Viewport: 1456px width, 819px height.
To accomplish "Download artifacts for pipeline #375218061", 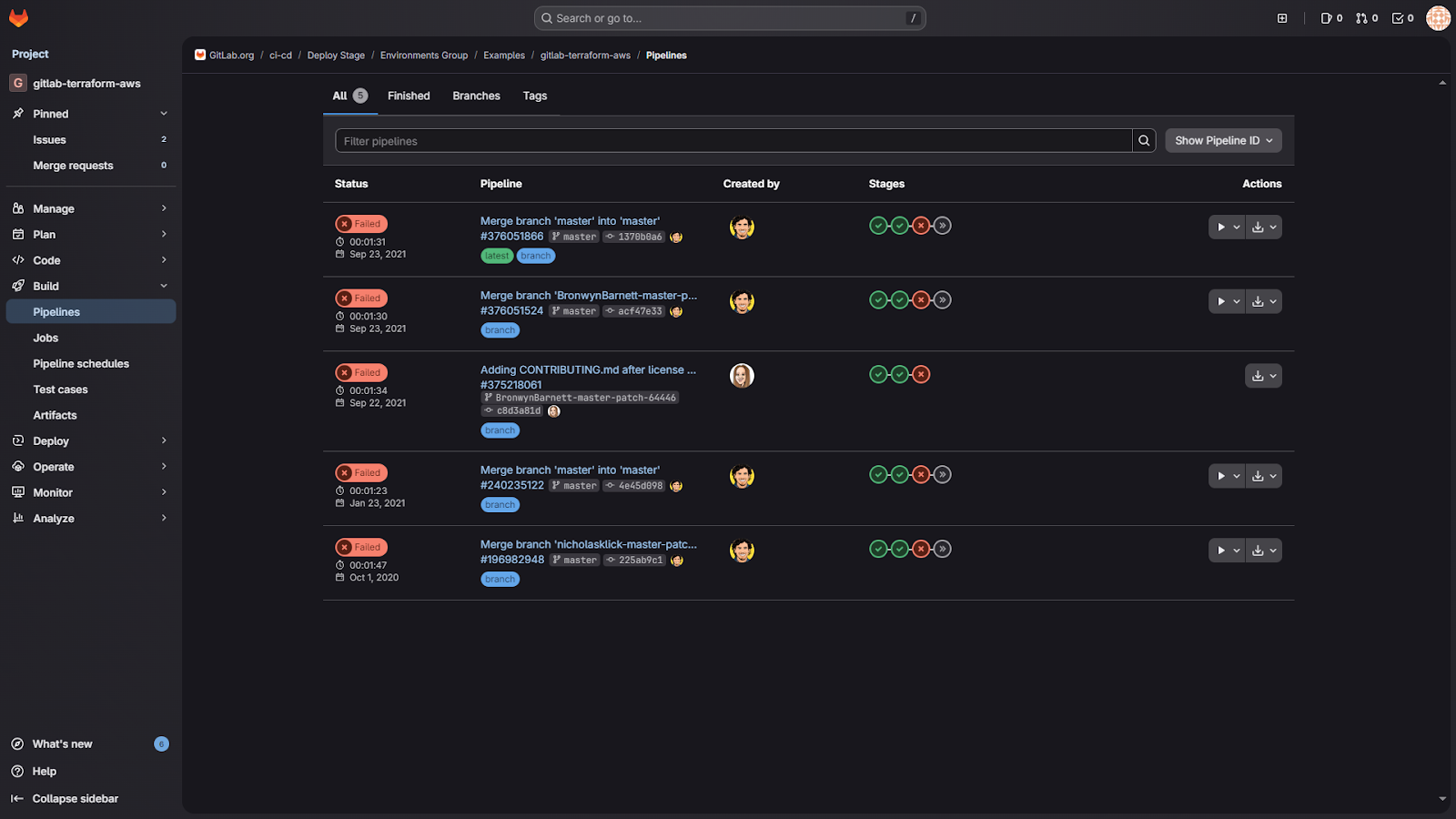I will [1263, 376].
